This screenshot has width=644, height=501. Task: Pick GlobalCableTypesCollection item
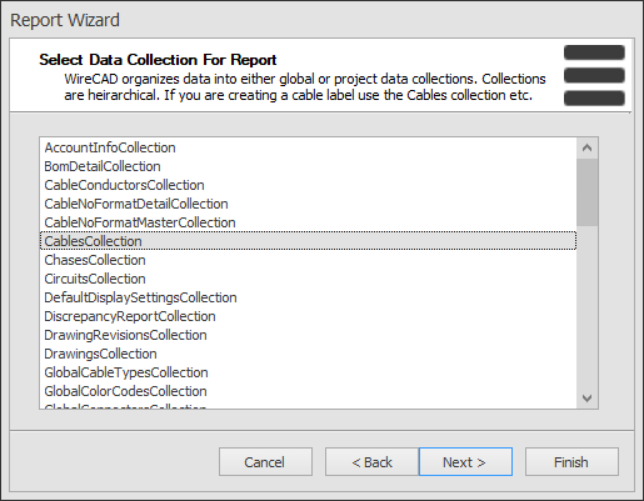126,372
